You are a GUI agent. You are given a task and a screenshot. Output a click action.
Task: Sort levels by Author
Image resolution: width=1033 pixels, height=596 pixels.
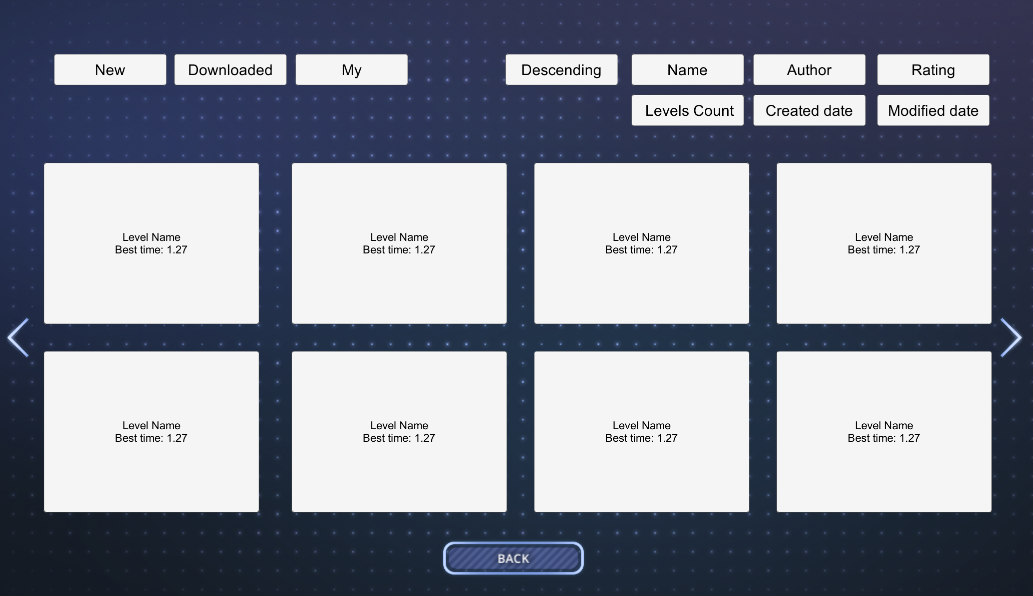[x=810, y=70]
